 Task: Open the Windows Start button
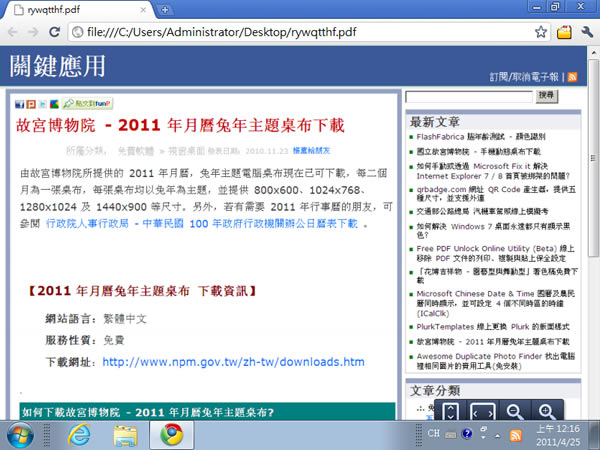tap(19, 435)
